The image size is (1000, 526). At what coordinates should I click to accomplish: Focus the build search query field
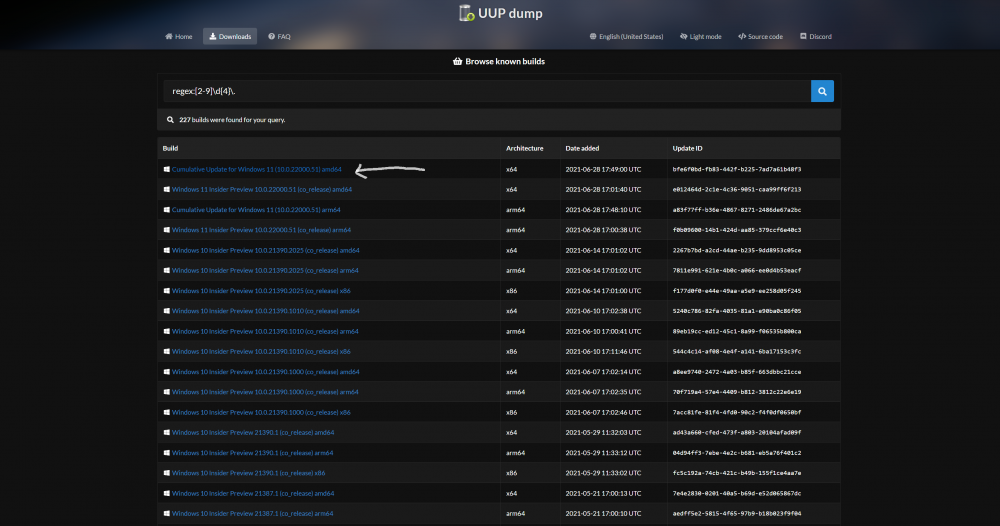coord(487,91)
